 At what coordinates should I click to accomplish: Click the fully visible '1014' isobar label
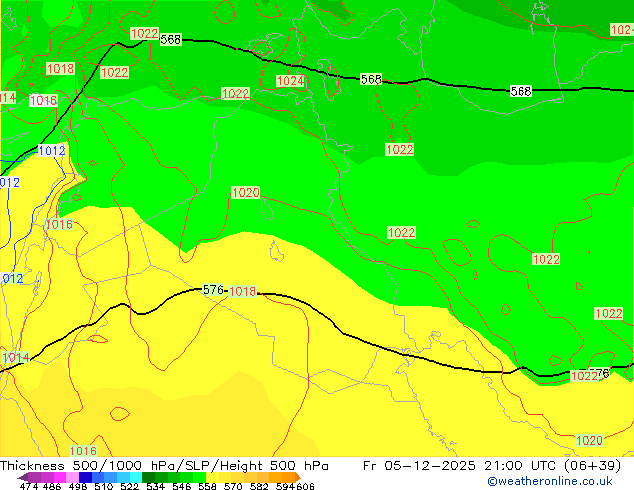pyautogui.click(x=16, y=357)
